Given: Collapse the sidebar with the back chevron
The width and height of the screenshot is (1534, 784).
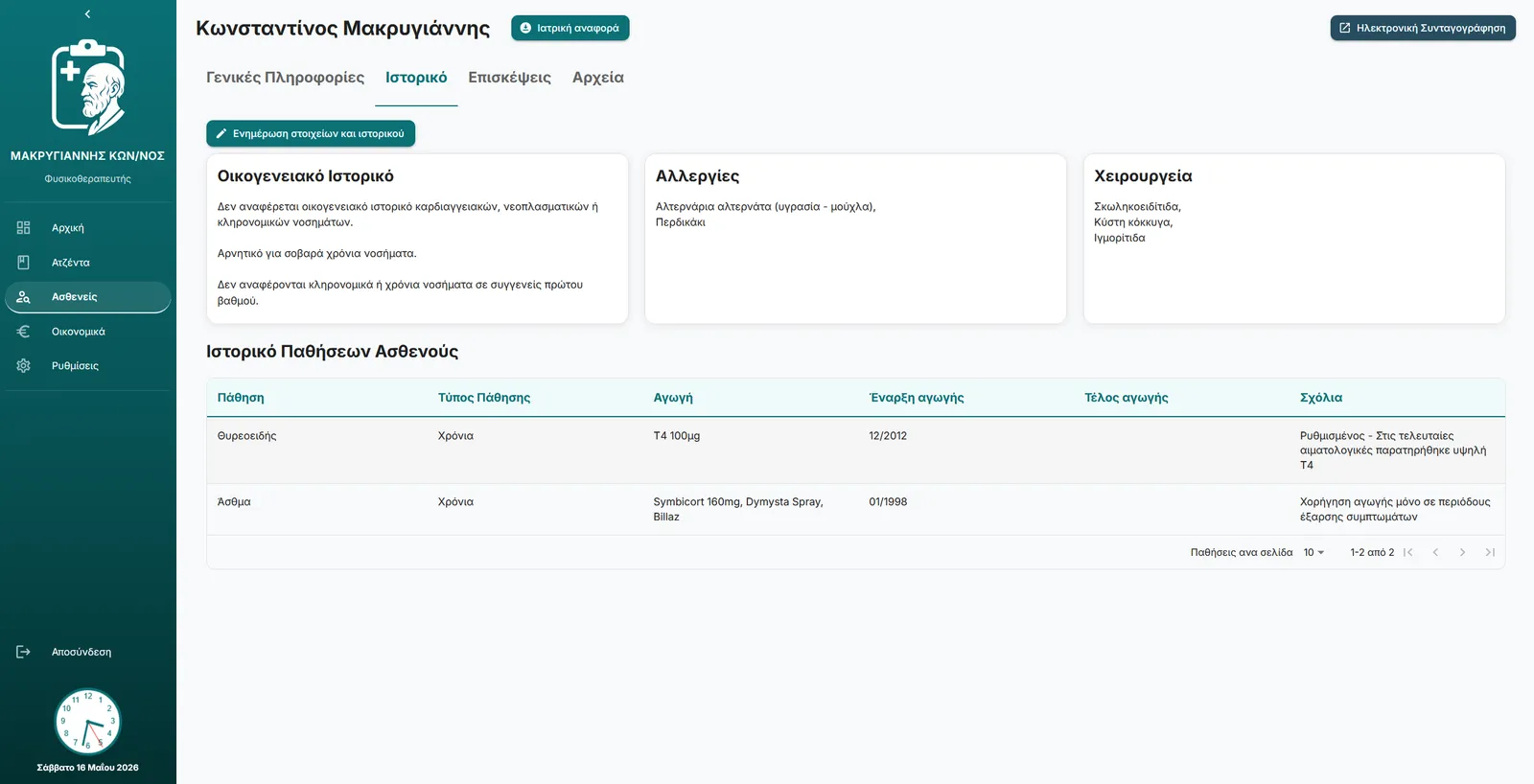Looking at the screenshot, I should tap(87, 14).
